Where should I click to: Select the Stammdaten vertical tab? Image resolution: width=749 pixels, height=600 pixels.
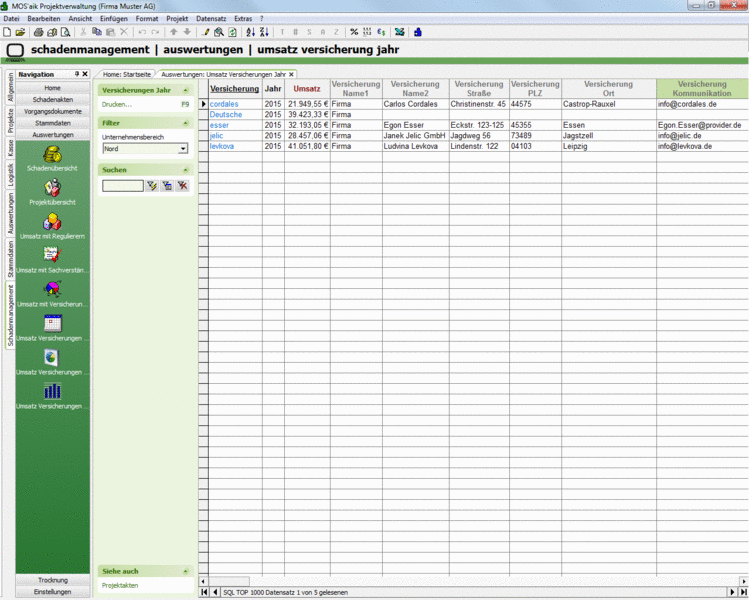pyautogui.click(x=10, y=259)
